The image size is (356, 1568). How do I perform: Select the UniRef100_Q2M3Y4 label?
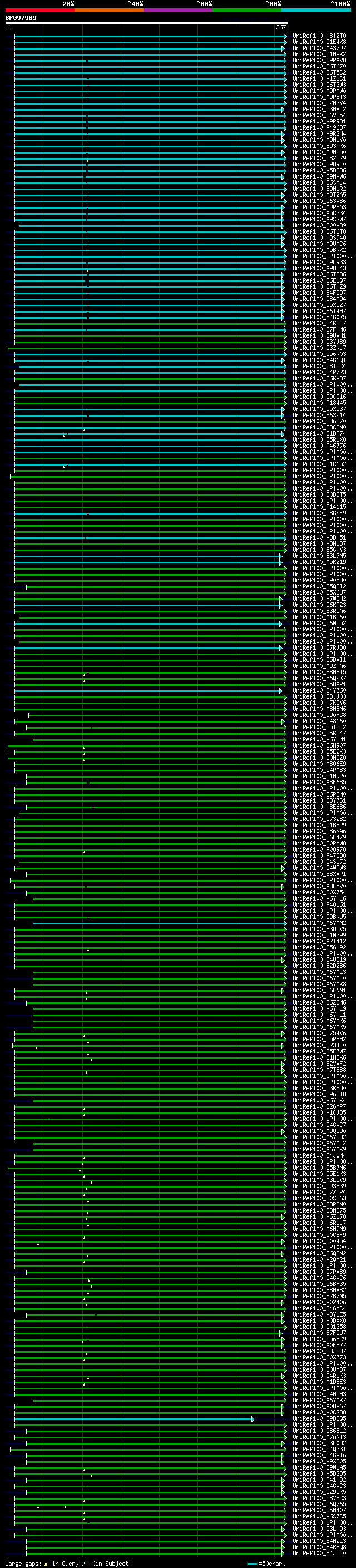tap(319, 103)
